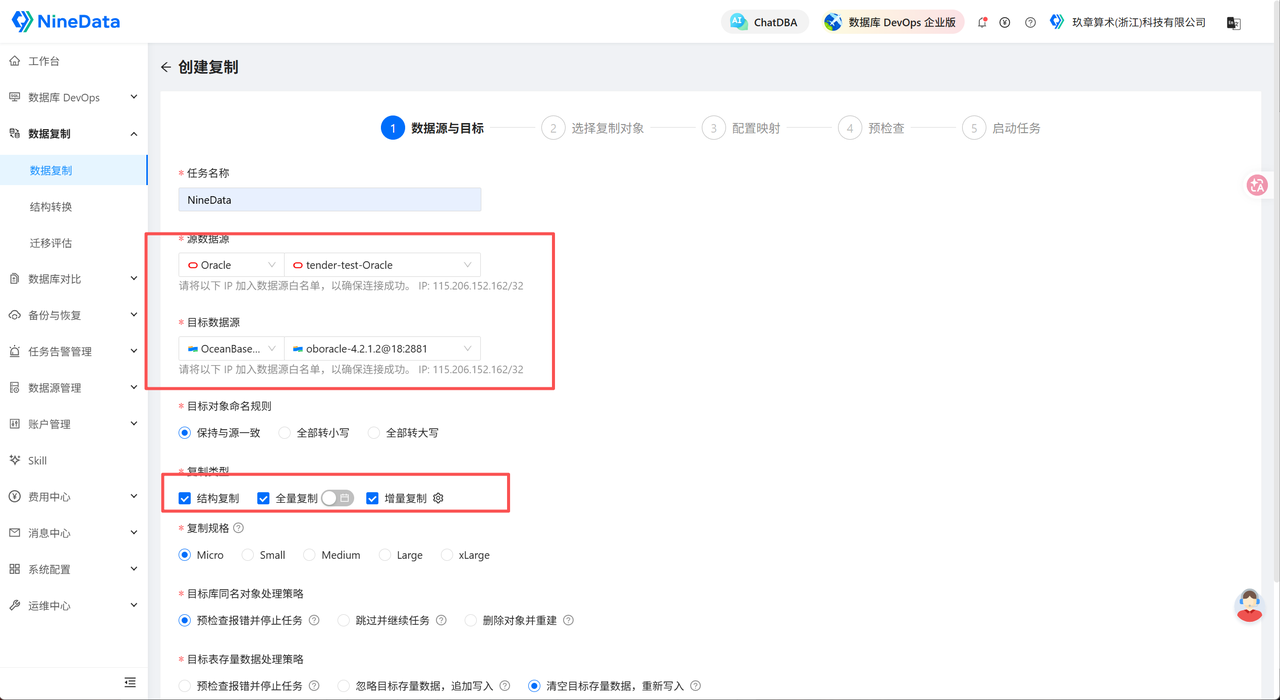This screenshot has width=1280, height=700.
Task: Open 迁移评估 in the sidebar
Action: (74, 243)
